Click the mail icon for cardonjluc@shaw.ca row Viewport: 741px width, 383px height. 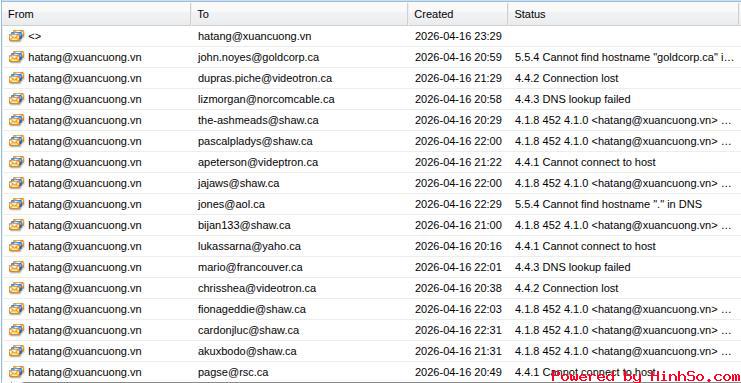click(16, 330)
